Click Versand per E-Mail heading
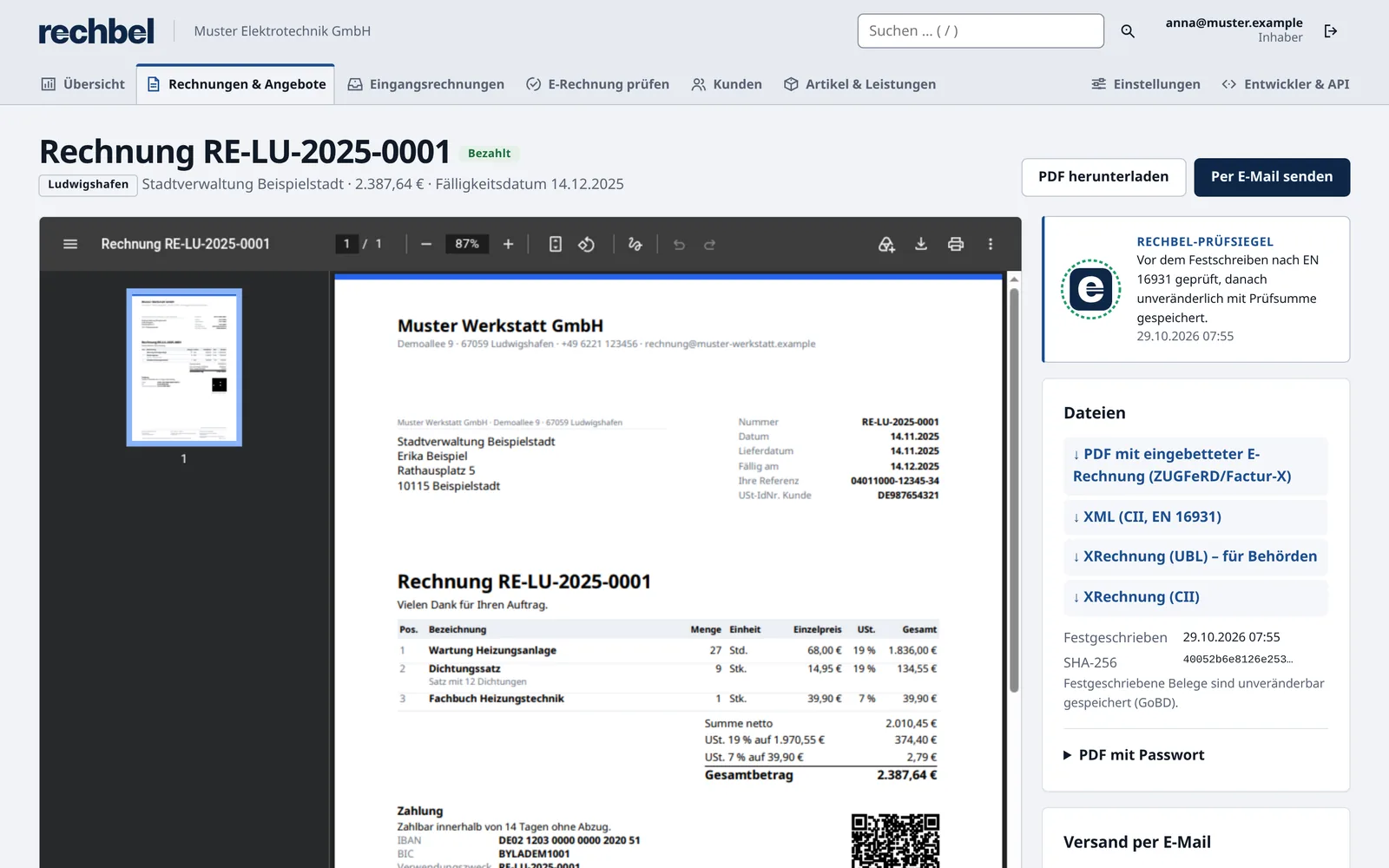Screen dimensions: 1389x868 pos(1137,842)
